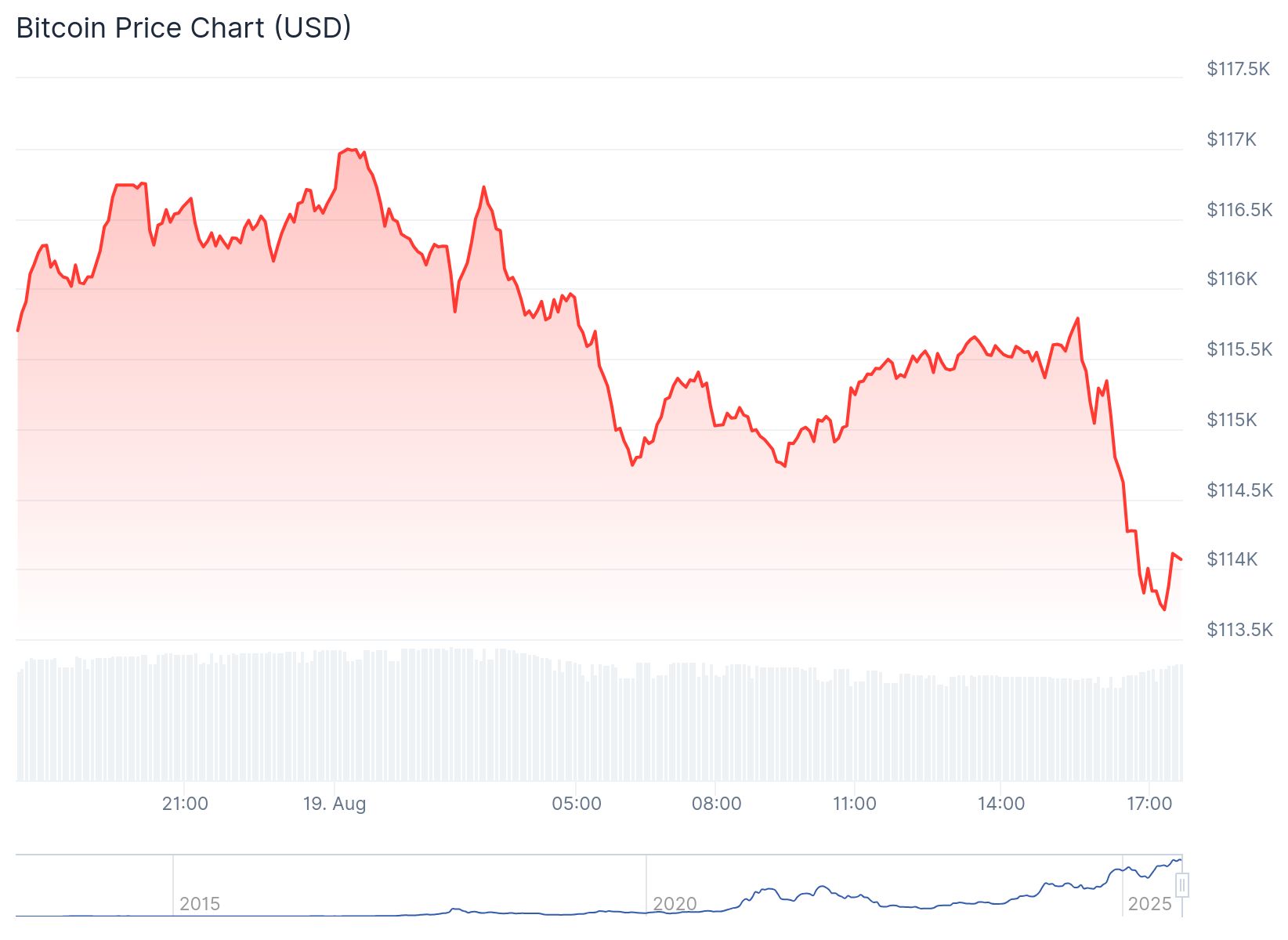Click the 19. Aug date label

pyautogui.click(x=335, y=804)
